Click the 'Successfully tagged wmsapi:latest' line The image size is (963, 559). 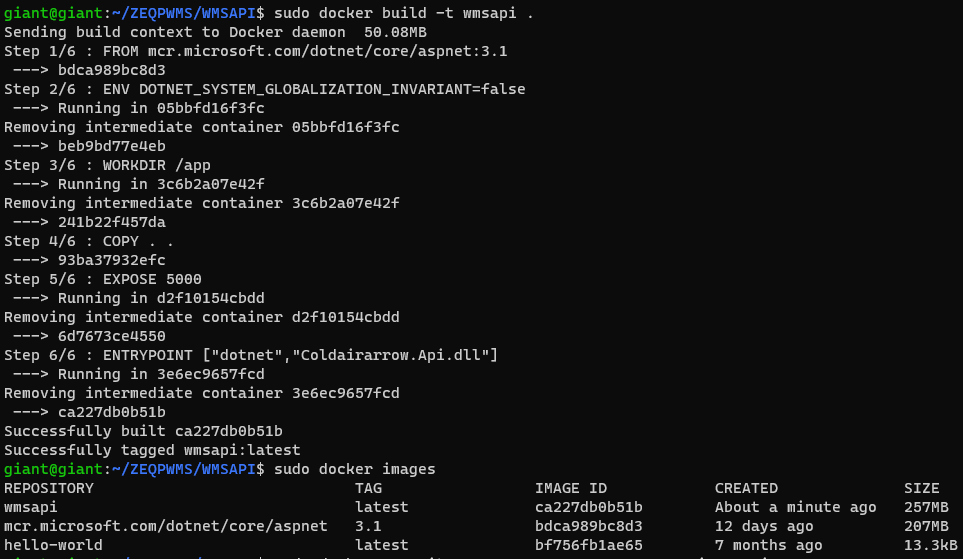152,450
